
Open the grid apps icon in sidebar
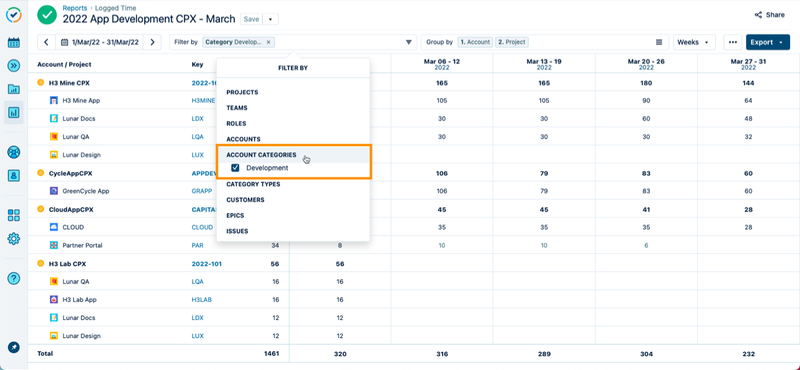[x=14, y=215]
